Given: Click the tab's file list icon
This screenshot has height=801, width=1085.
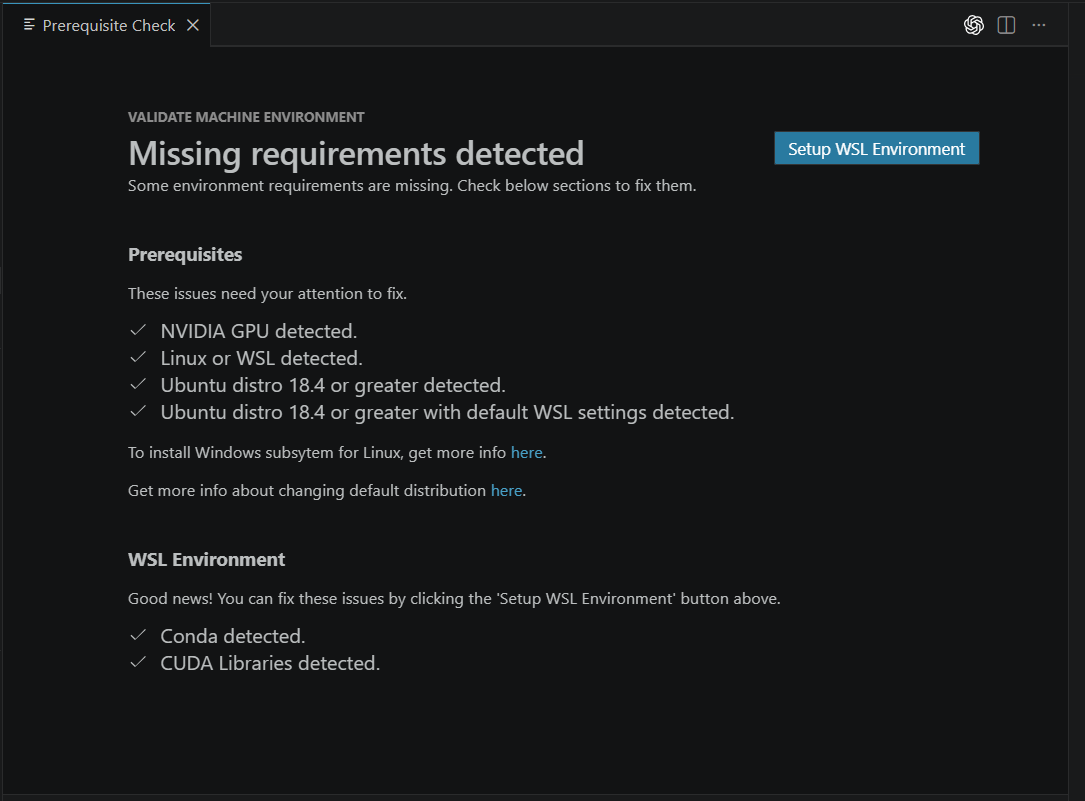Looking at the screenshot, I should pos(29,25).
